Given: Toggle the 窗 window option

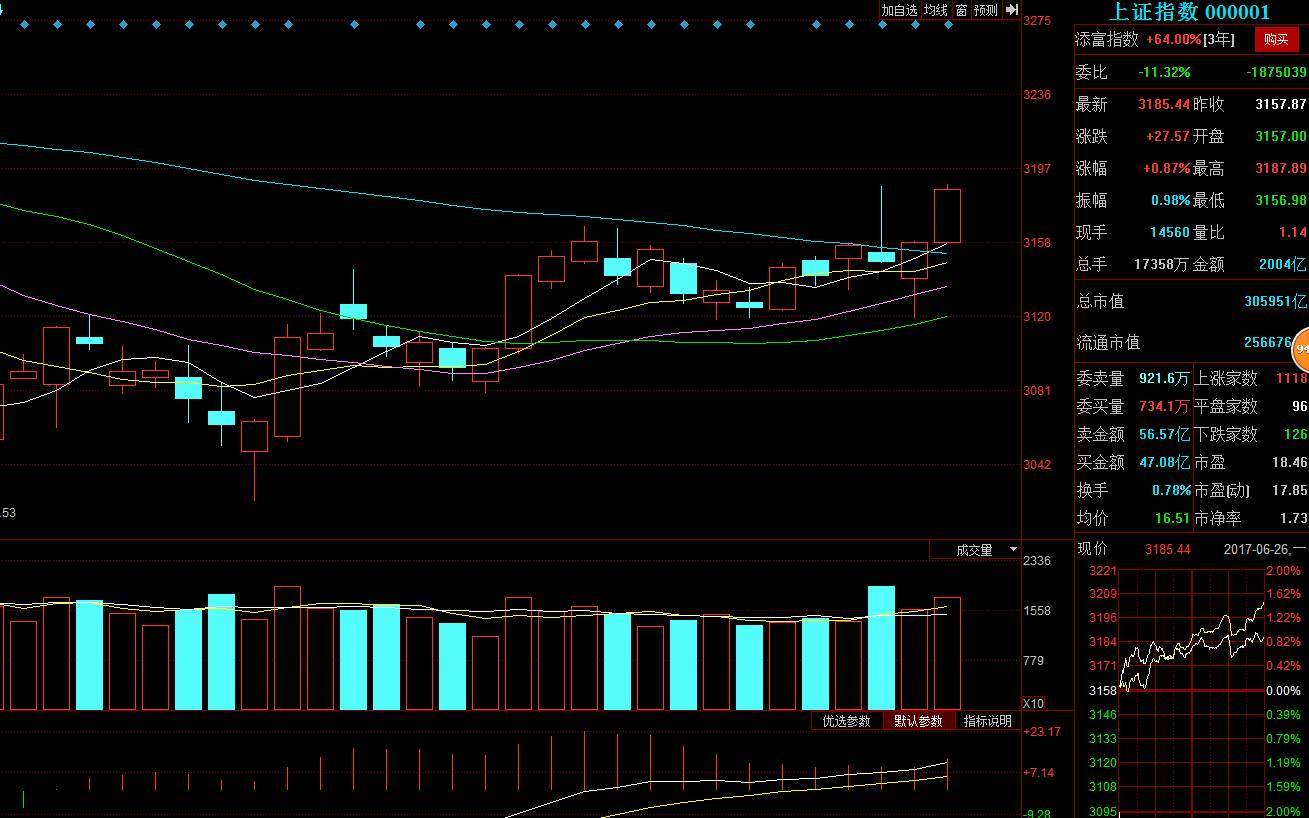Looking at the screenshot, I should 961,10.
